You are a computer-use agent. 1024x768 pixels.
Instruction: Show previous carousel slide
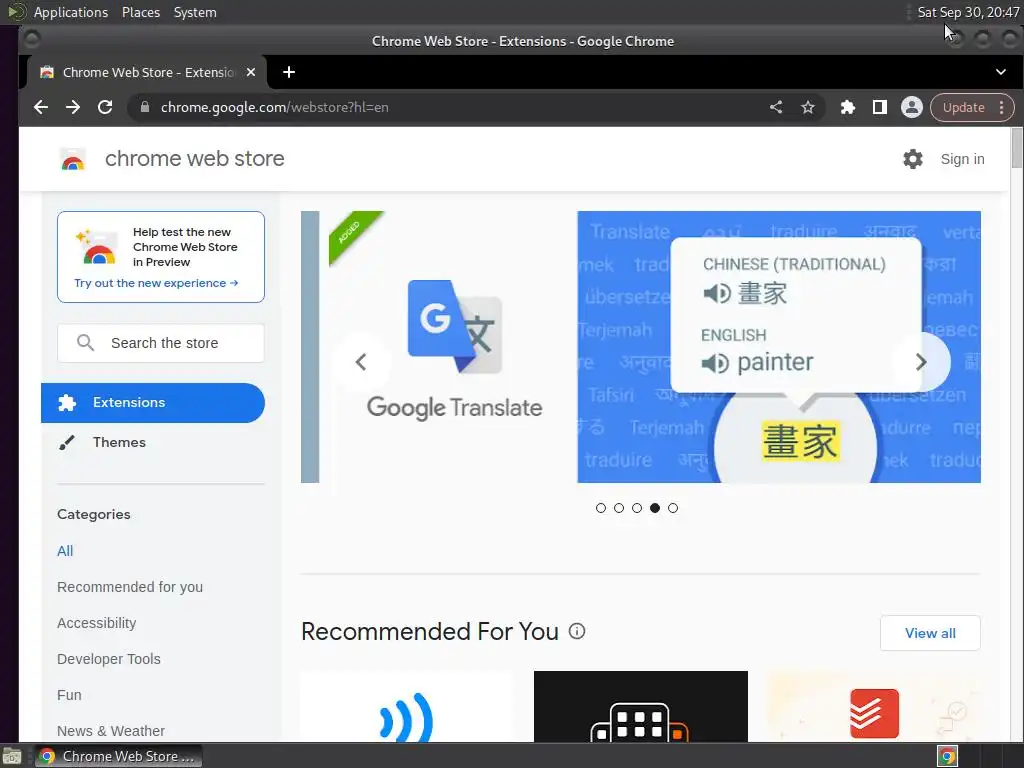[x=361, y=362]
